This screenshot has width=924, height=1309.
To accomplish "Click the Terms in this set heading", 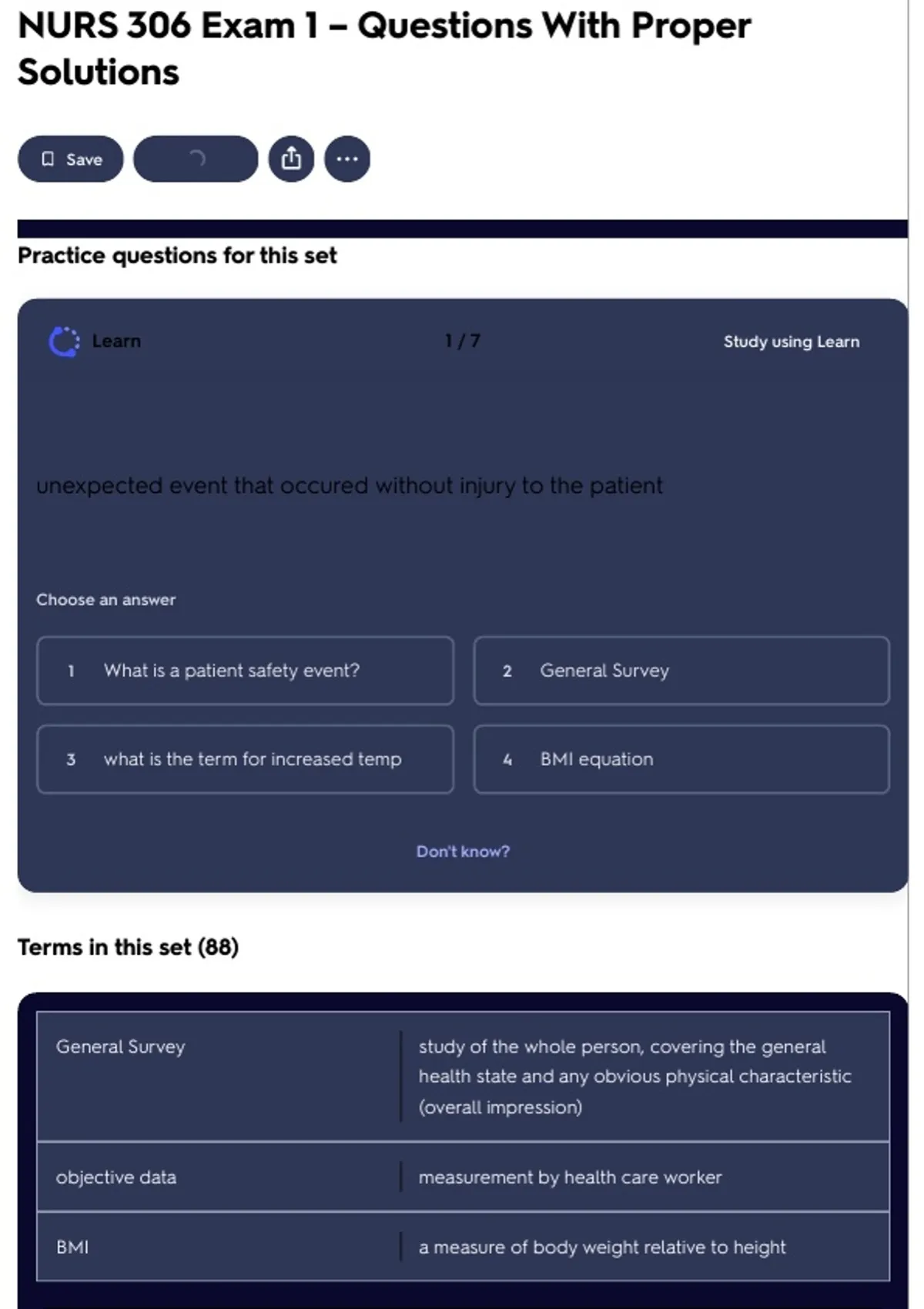I will [x=129, y=947].
